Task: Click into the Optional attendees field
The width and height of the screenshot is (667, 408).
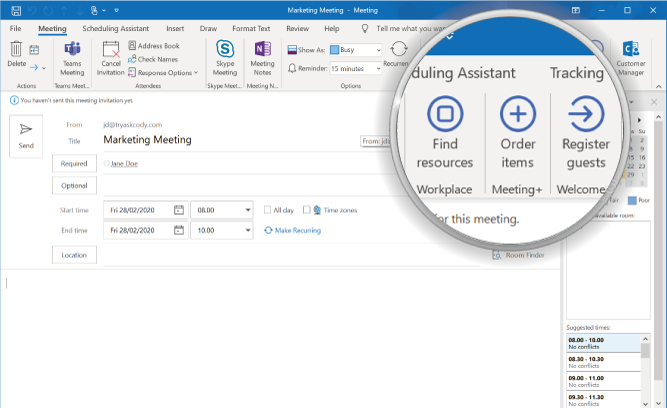Action: coord(249,186)
